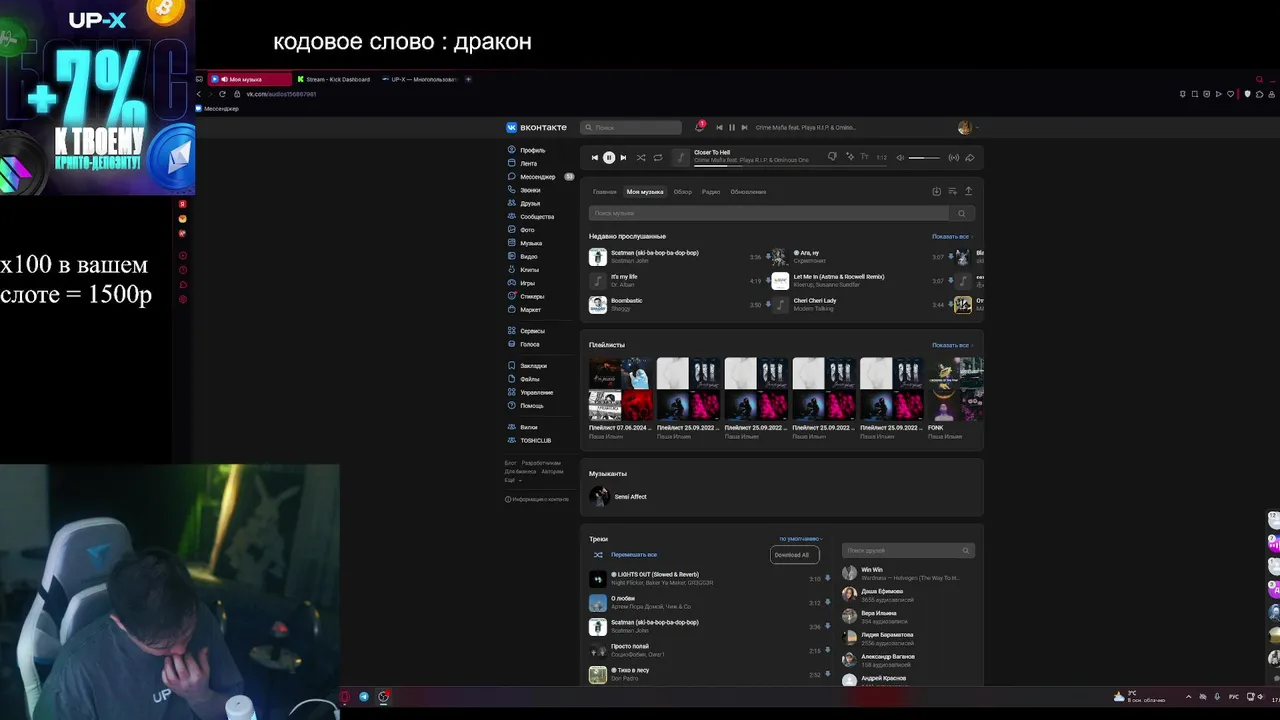This screenshot has height=720, width=1280.
Task: Show lyrics with the Tт icon
Action: 865,157
